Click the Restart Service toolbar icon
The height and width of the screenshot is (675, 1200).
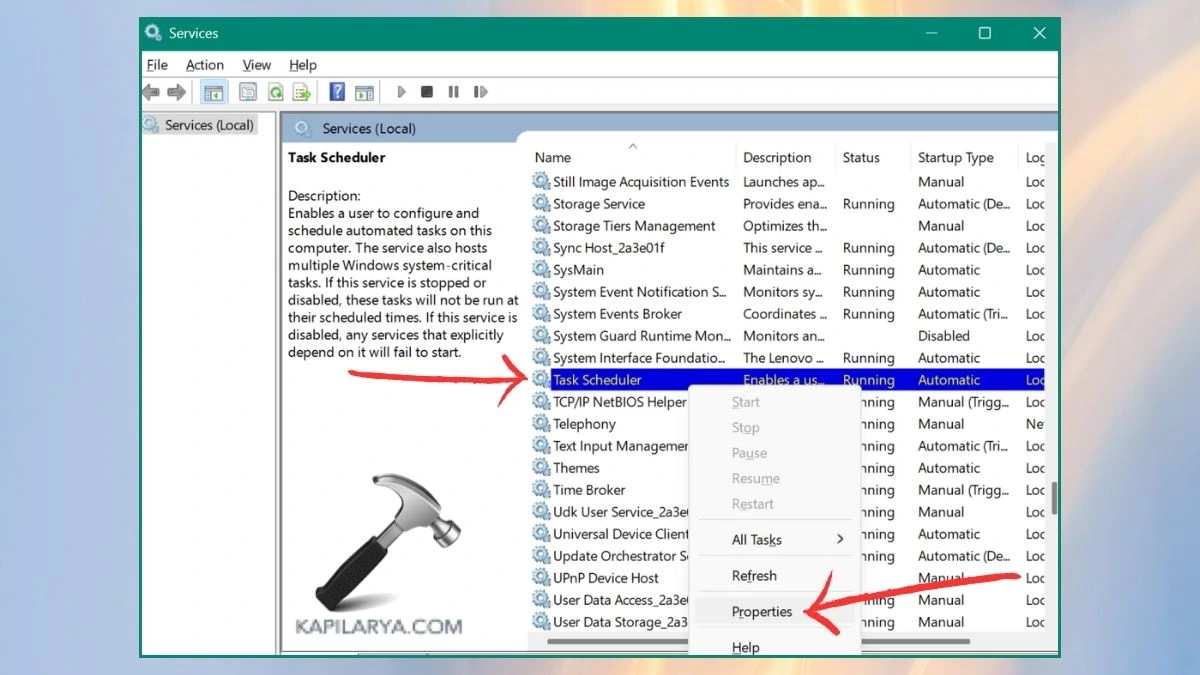480,91
